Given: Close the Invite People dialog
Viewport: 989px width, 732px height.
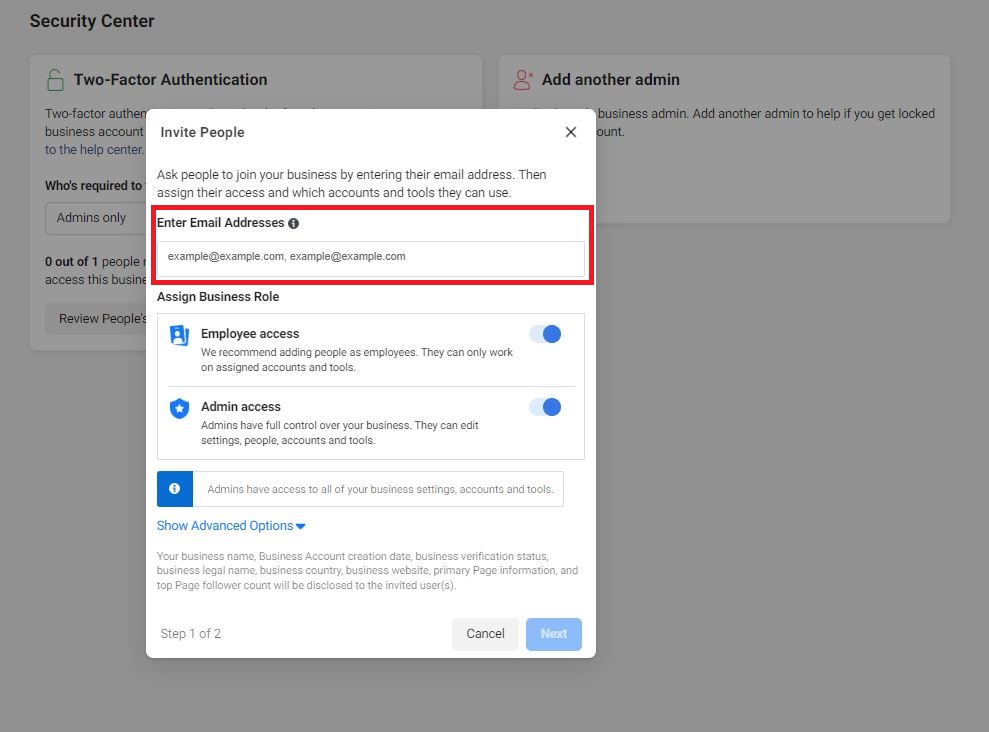Looking at the screenshot, I should (x=570, y=132).
